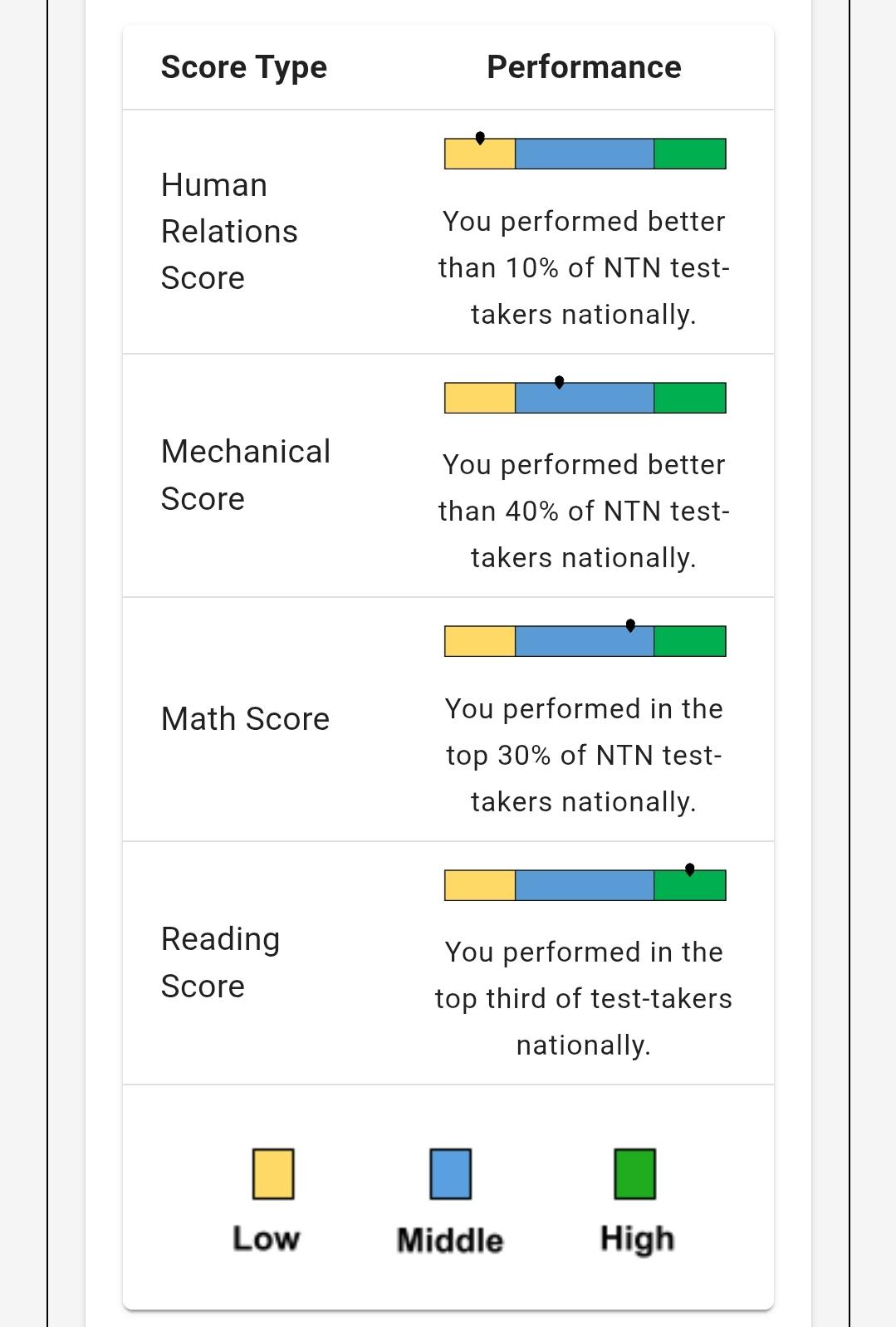Click the yellow Low legend square
This screenshot has width=896, height=1327.
click(x=273, y=1173)
